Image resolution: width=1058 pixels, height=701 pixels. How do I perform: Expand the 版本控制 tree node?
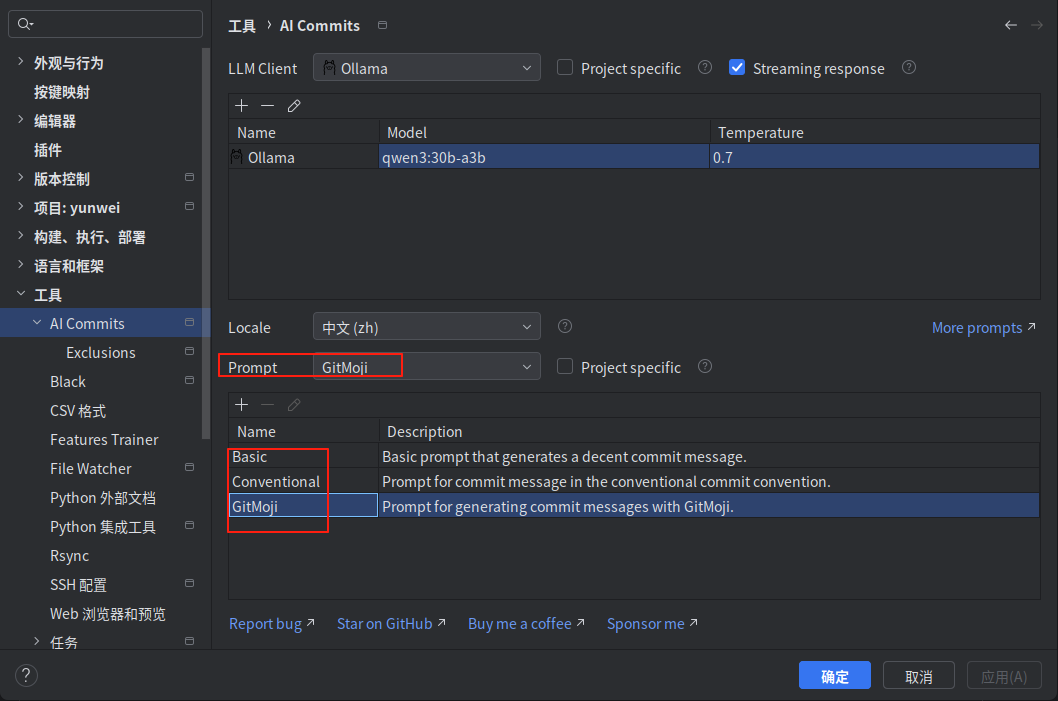pyautogui.click(x=20, y=178)
